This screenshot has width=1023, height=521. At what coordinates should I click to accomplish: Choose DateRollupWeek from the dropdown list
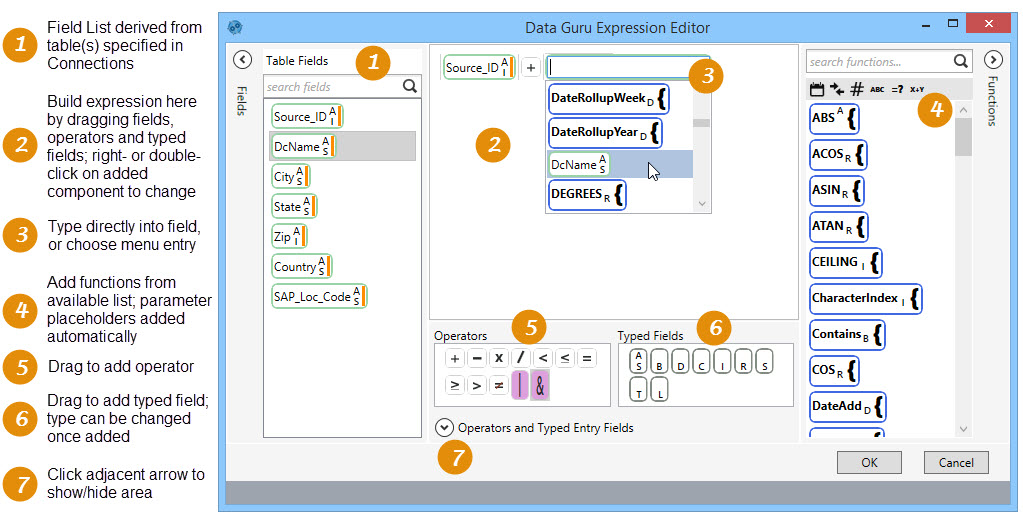pyautogui.click(x=609, y=98)
